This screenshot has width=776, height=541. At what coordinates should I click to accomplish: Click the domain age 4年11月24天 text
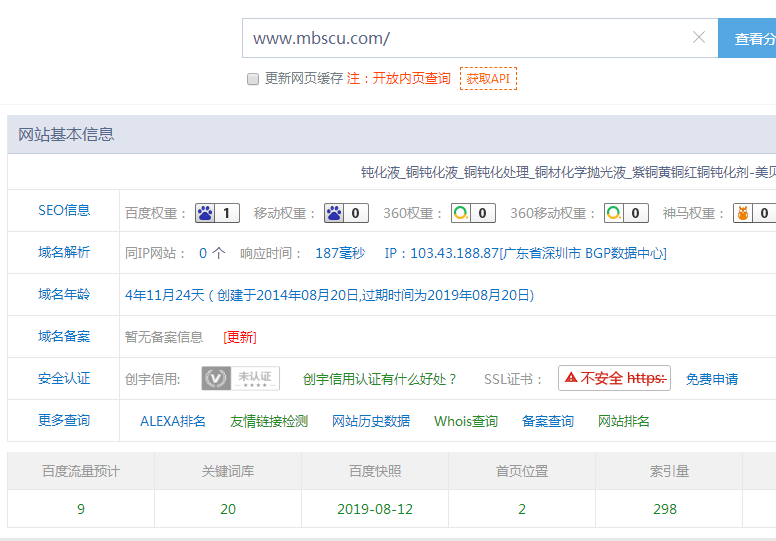click(164, 295)
